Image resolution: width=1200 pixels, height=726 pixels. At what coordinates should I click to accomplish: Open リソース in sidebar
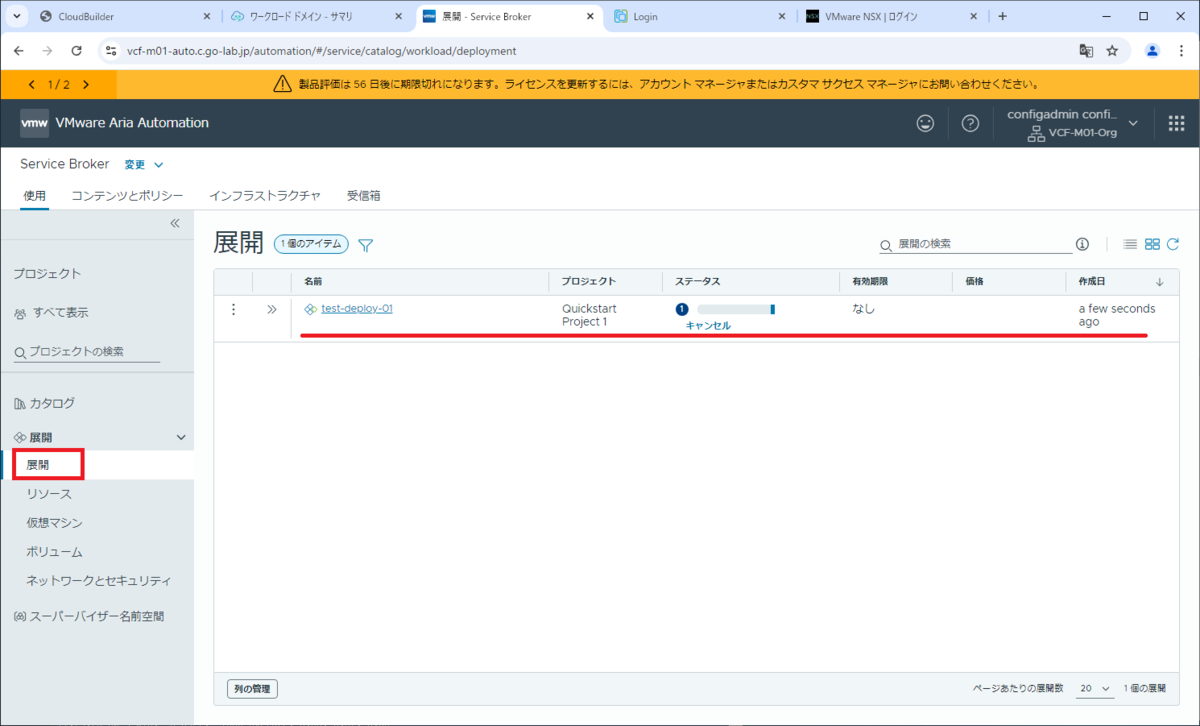(49, 494)
